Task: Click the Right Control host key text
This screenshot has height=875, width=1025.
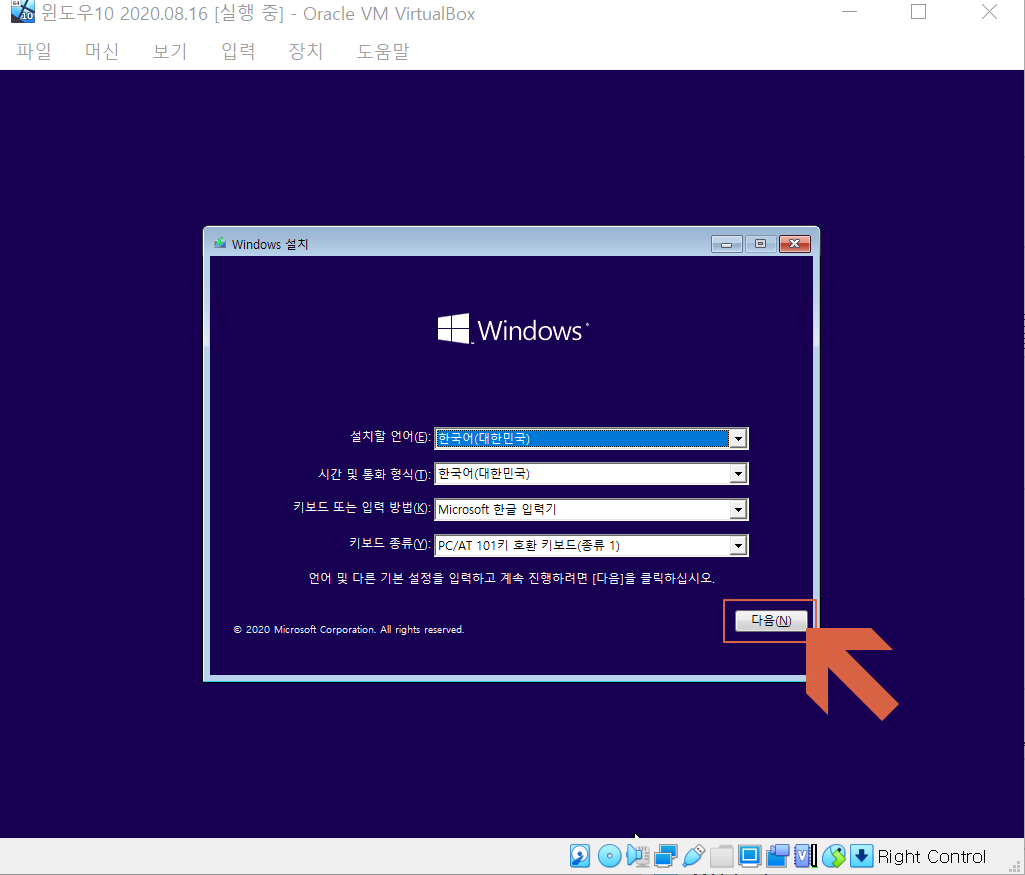Action: 932,856
